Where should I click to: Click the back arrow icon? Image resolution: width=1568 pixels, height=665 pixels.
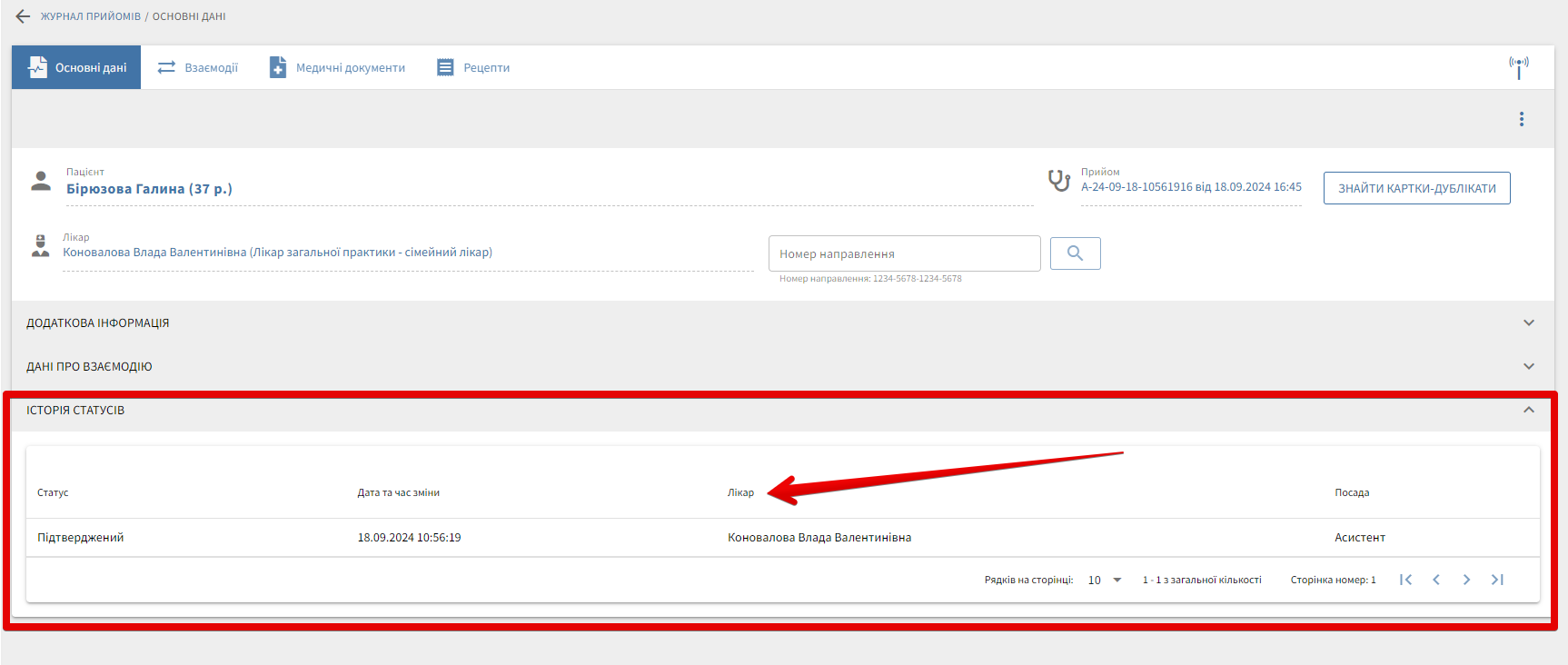coord(23,16)
